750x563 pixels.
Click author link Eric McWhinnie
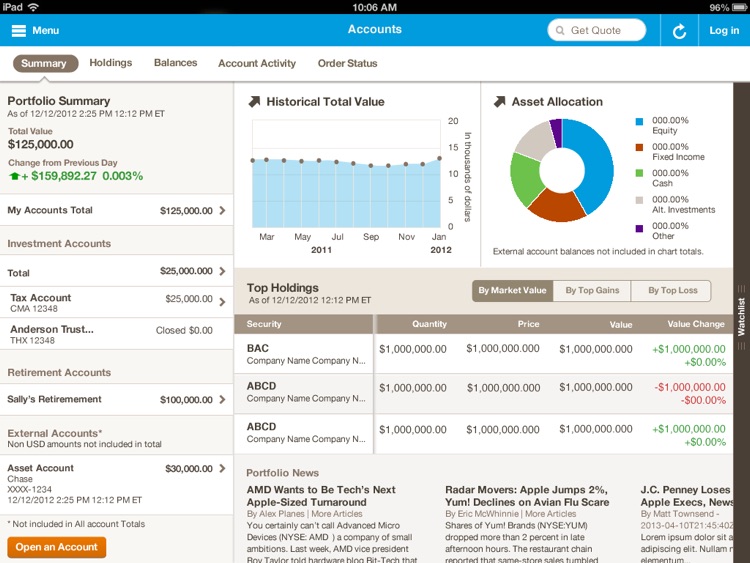point(488,514)
